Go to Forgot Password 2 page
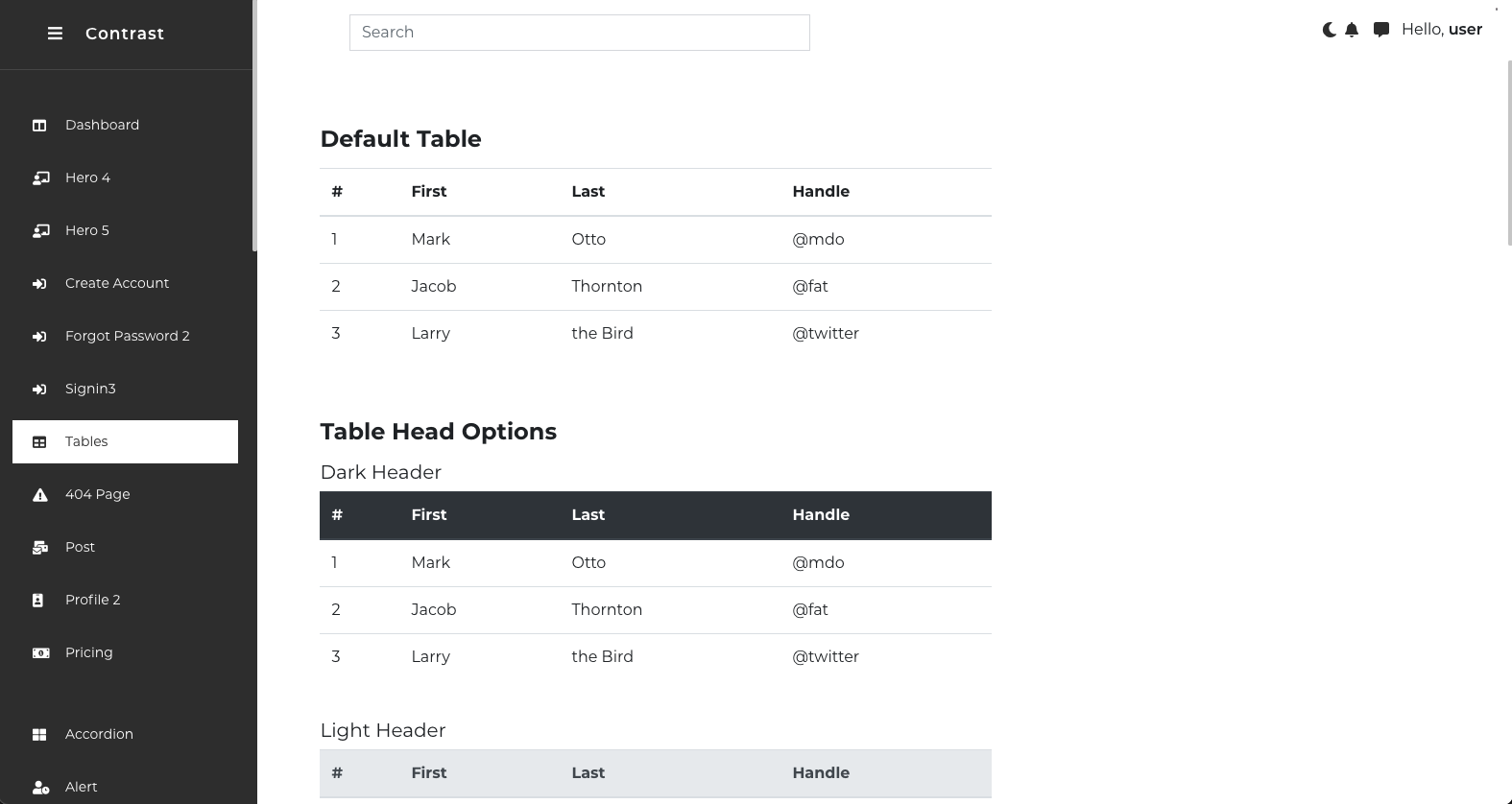 tap(127, 336)
